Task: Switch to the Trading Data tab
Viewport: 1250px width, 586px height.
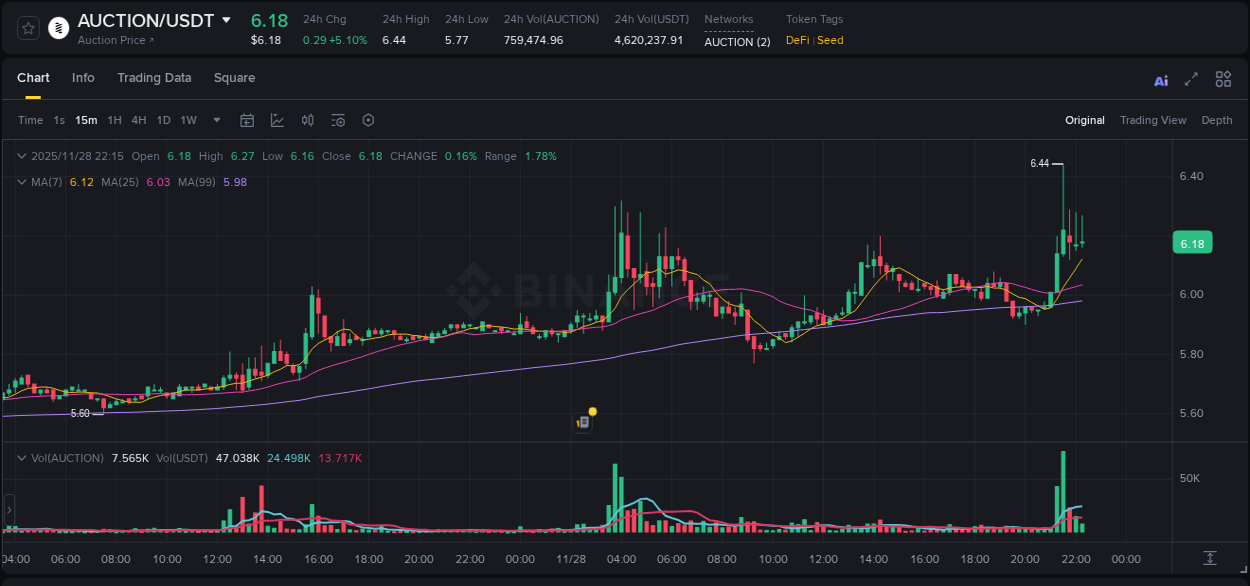Action: pyautogui.click(x=154, y=77)
